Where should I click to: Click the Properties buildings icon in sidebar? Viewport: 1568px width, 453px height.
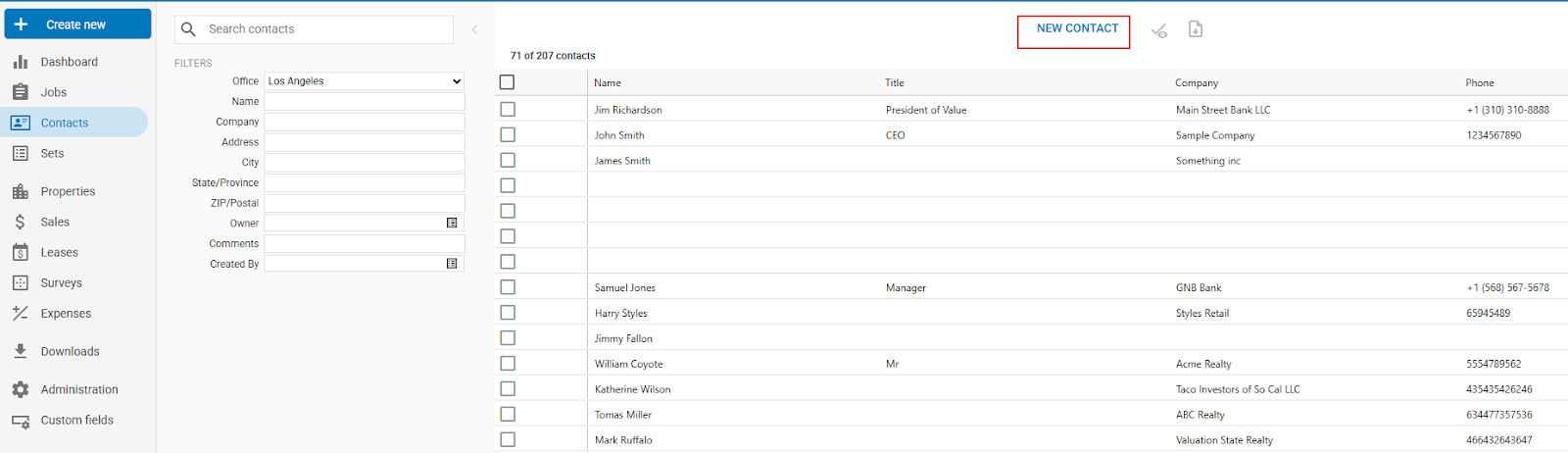(21, 191)
